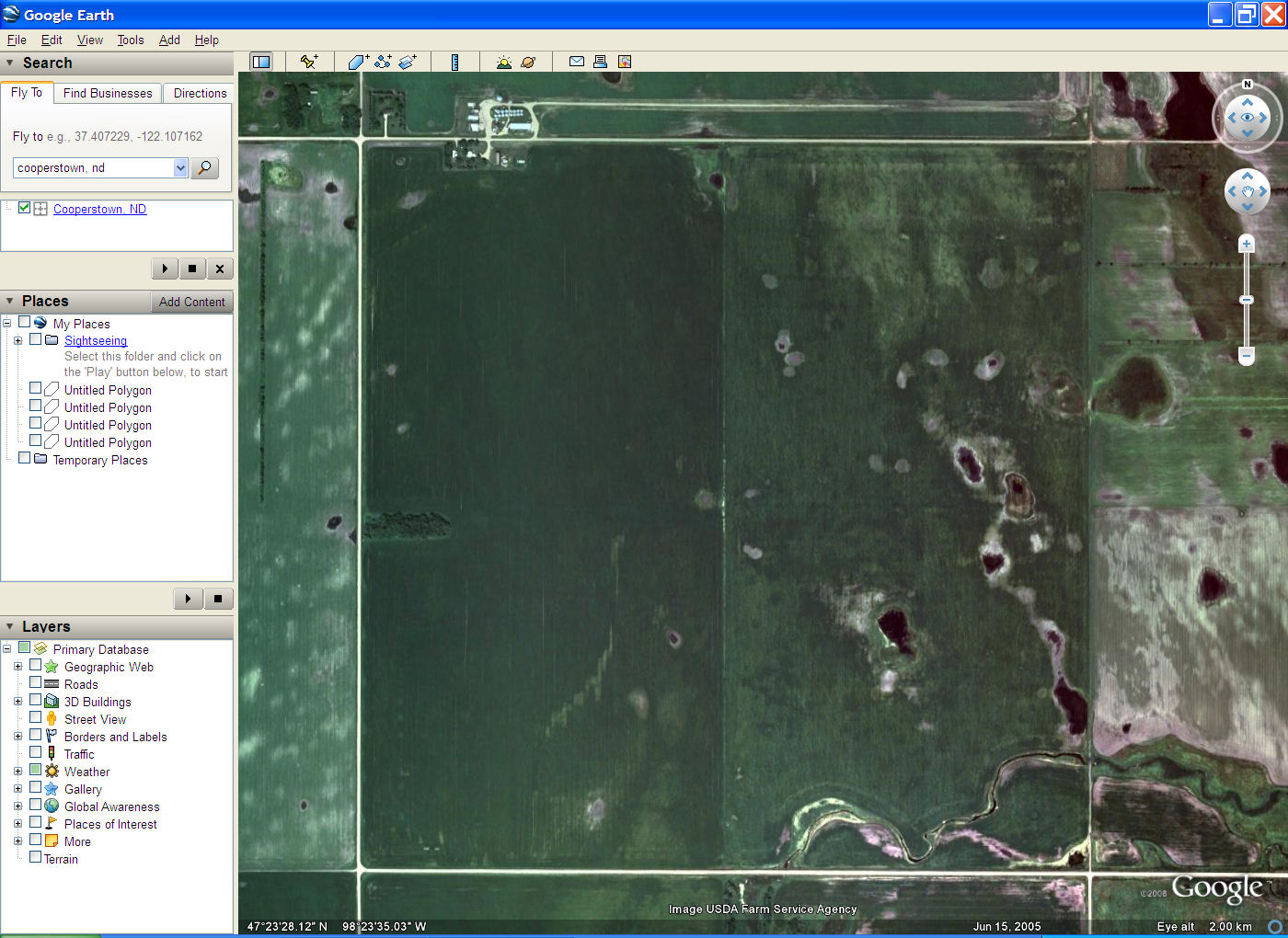Image resolution: width=1288 pixels, height=938 pixels.
Task: Collapse the Layers panel
Action: [10, 627]
